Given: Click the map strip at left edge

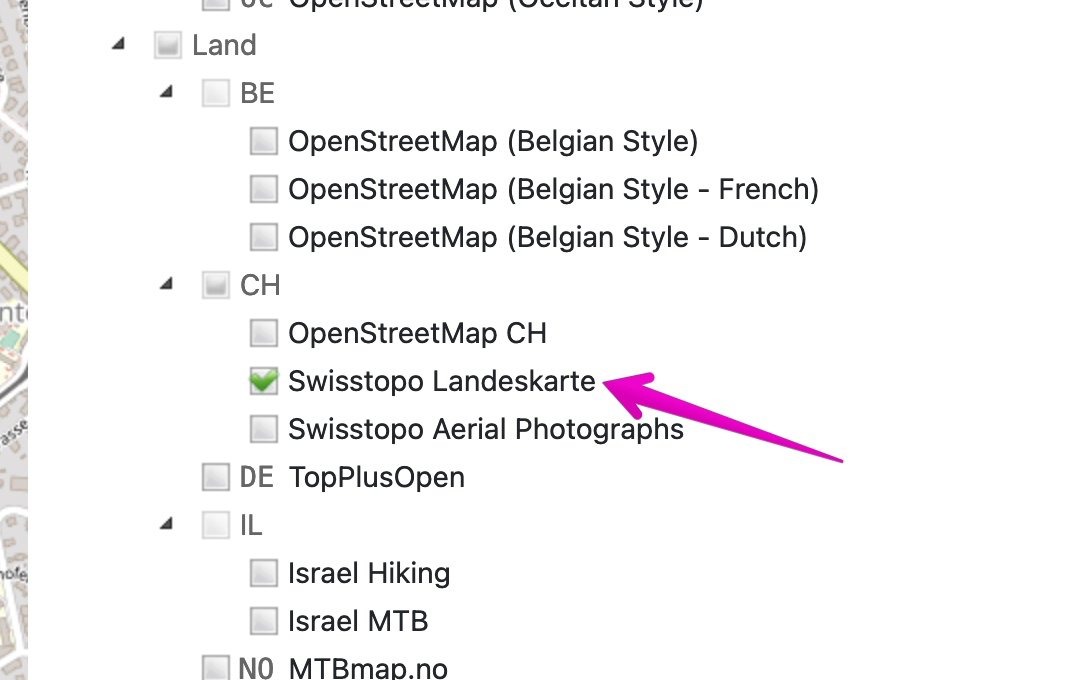Looking at the screenshot, I should click(x=13, y=340).
